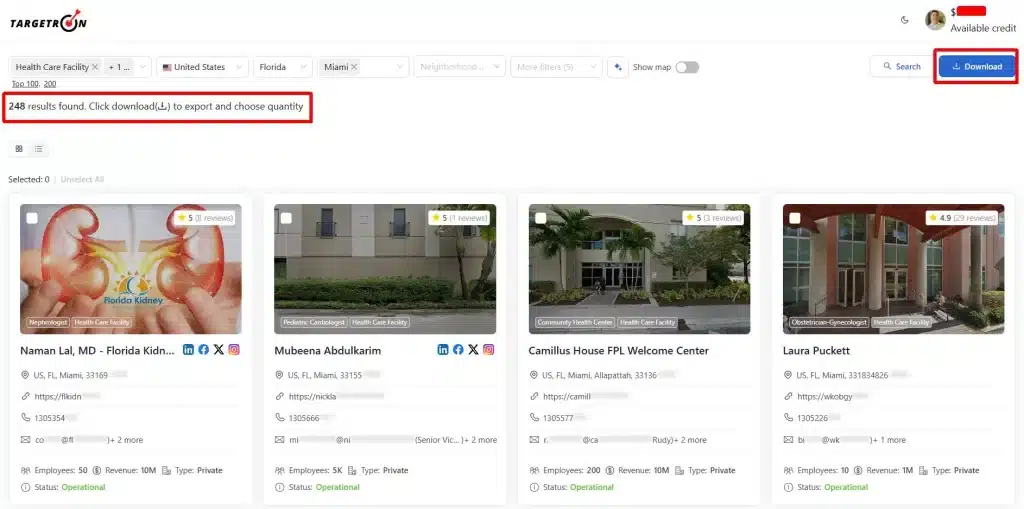
Task: Click Unselect All
Action: click(82, 179)
